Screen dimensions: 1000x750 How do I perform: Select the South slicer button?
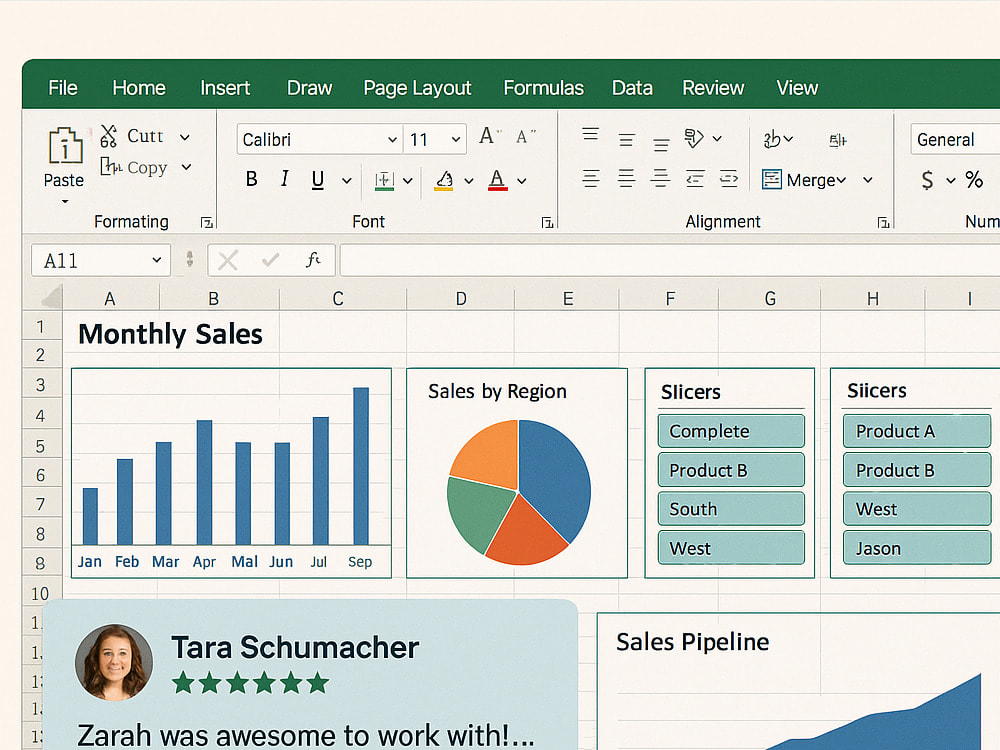coord(731,509)
